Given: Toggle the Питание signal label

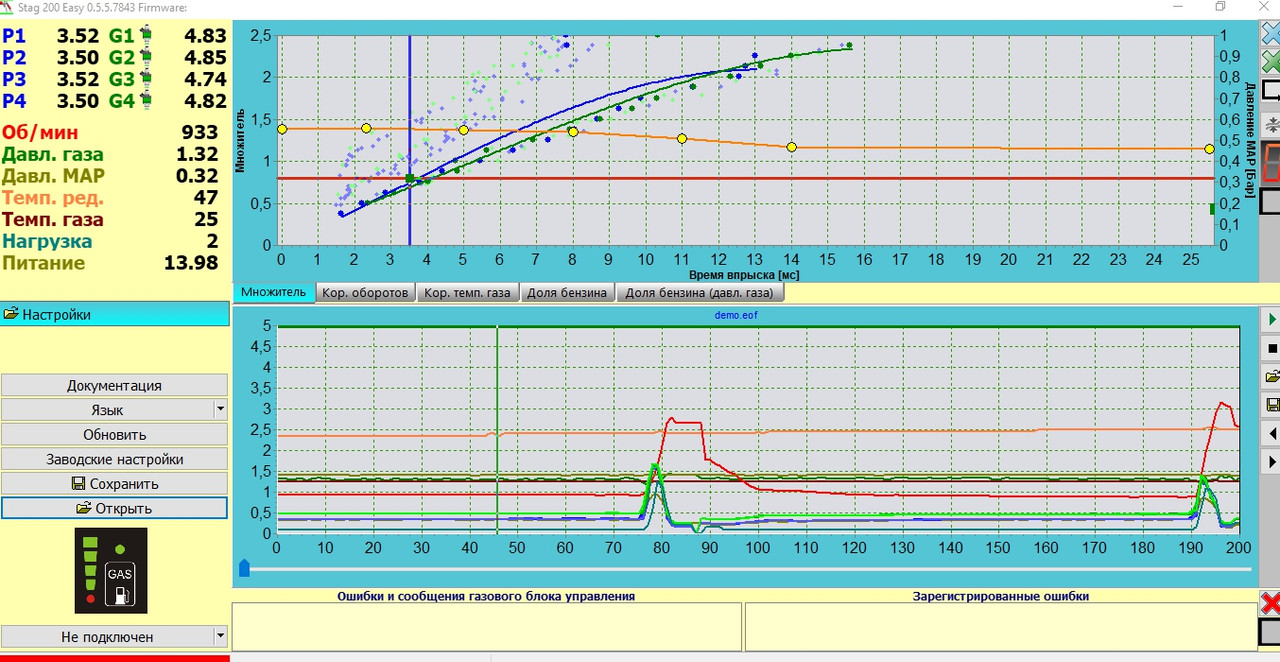Looking at the screenshot, I should point(43,263).
